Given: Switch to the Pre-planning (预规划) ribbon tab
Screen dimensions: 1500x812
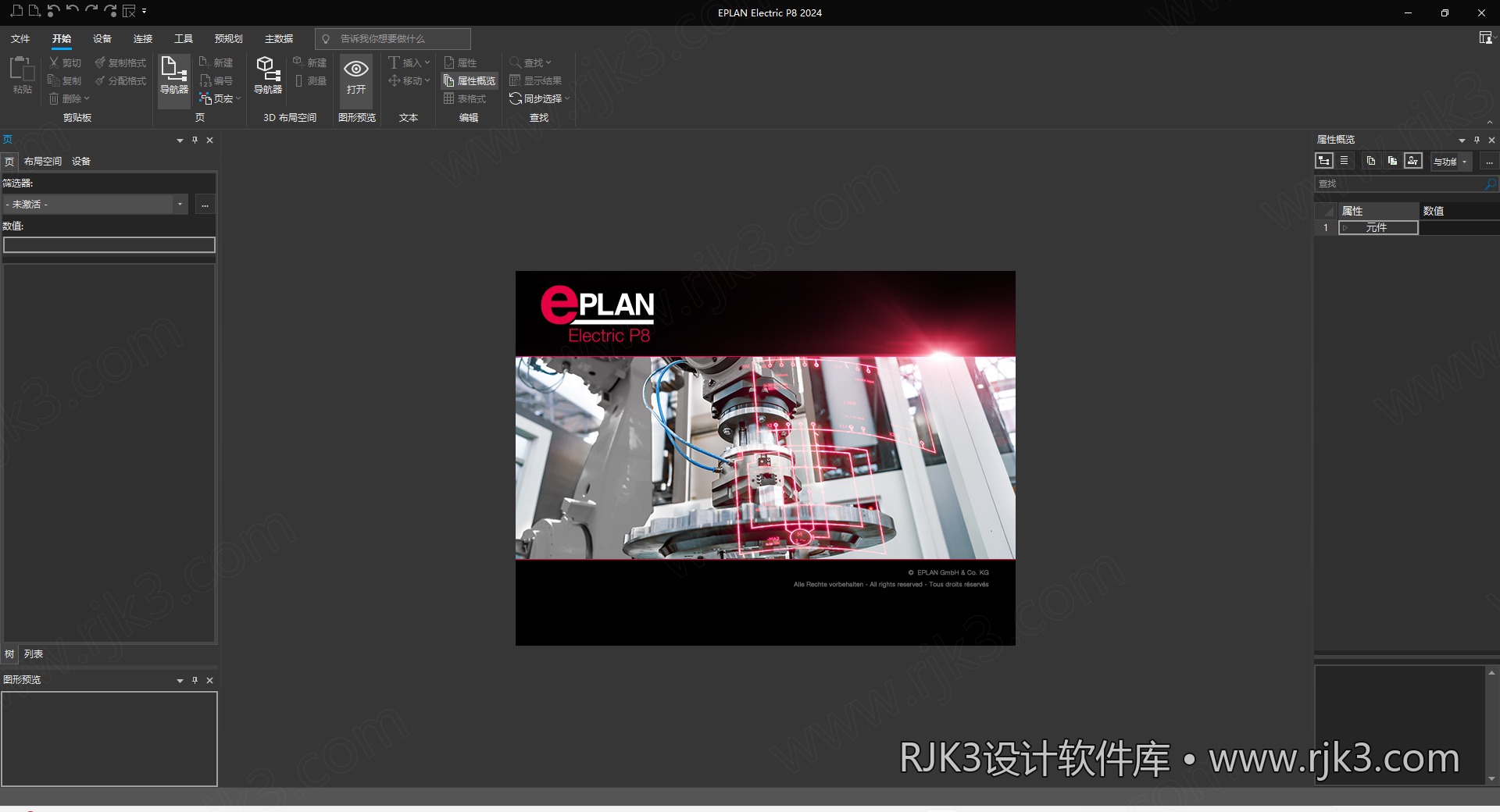Looking at the screenshot, I should click(229, 38).
